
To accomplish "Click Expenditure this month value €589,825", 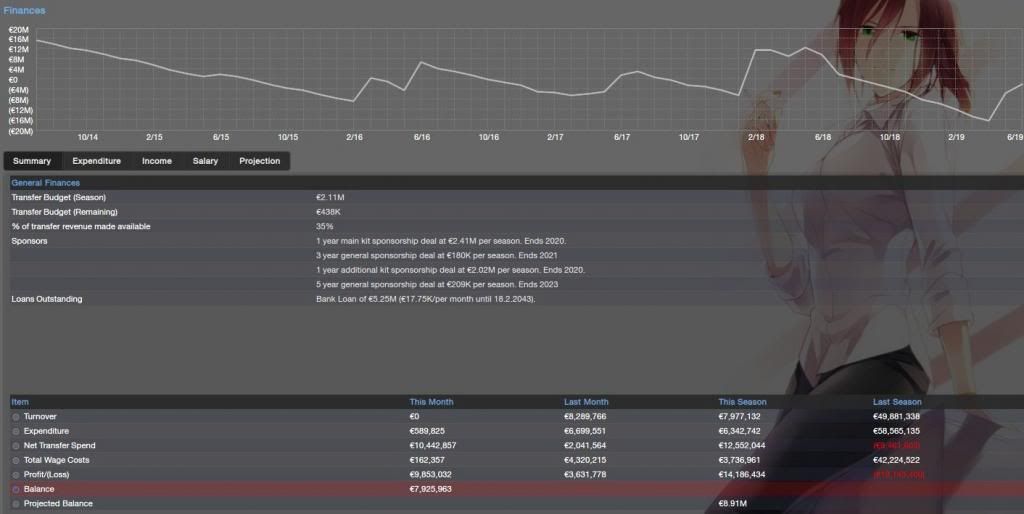I will tap(427, 431).
